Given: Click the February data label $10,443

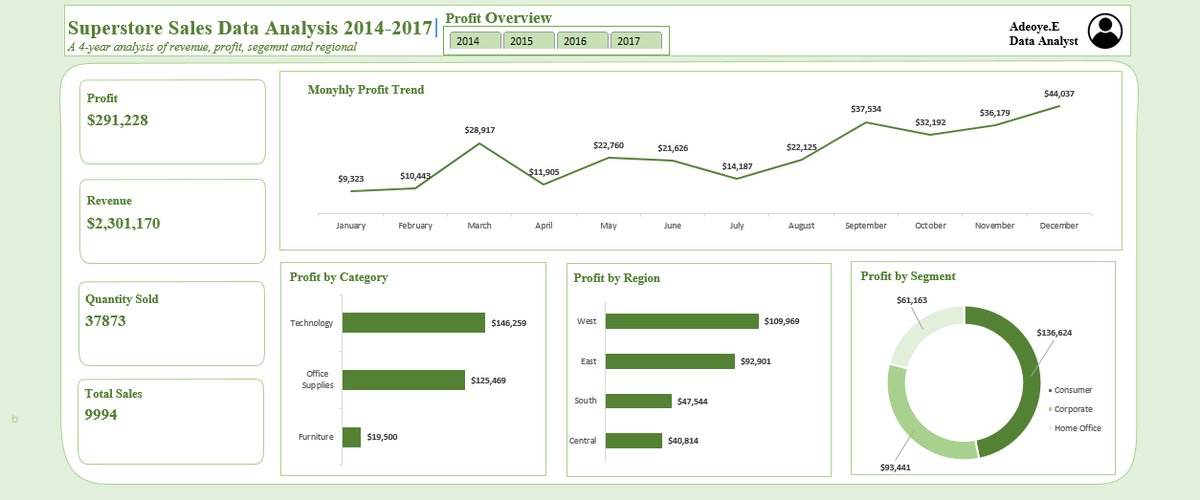Looking at the screenshot, I should pyautogui.click(x=415, y=176).
